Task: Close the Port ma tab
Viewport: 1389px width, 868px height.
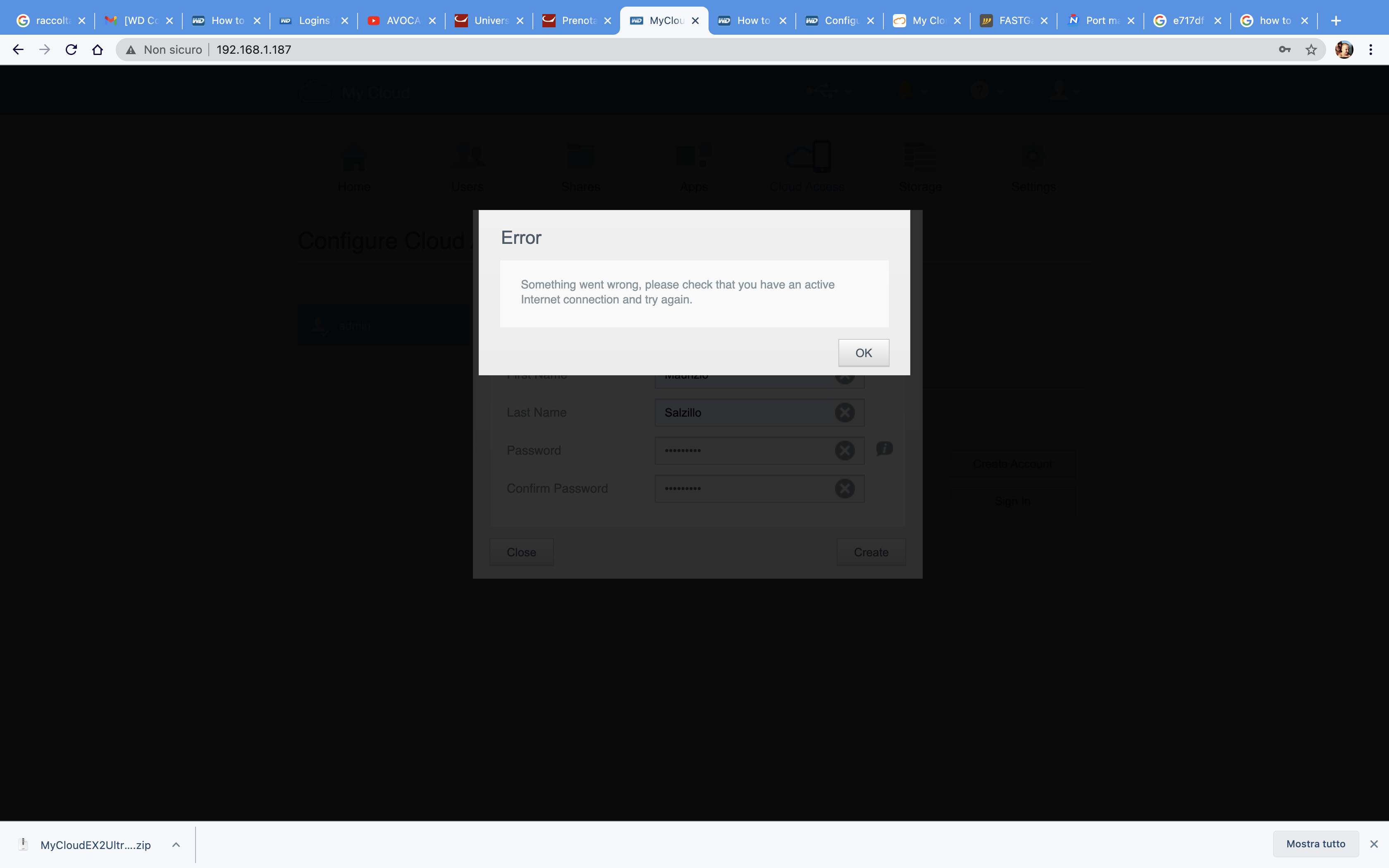Action: tap(1131, 21)
